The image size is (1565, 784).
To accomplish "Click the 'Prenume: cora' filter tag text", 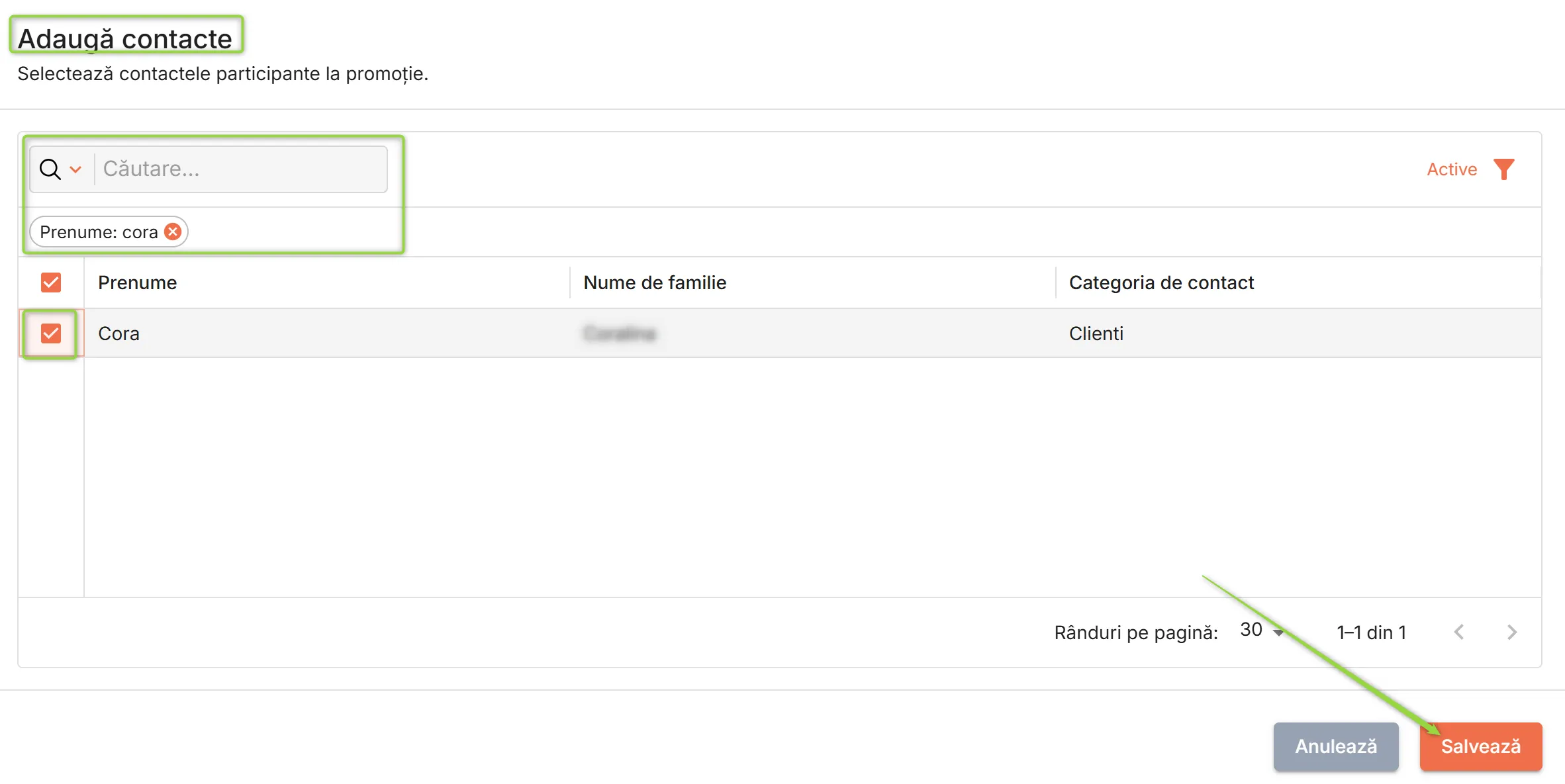I will 99,232.
